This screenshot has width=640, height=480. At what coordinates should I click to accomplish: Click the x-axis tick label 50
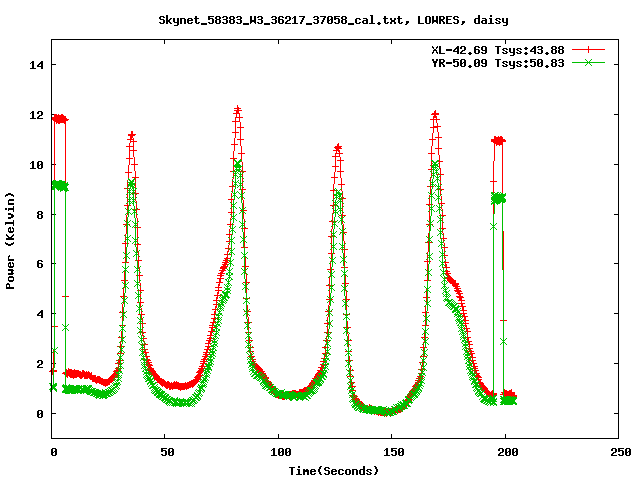click(x=167, y=452)
